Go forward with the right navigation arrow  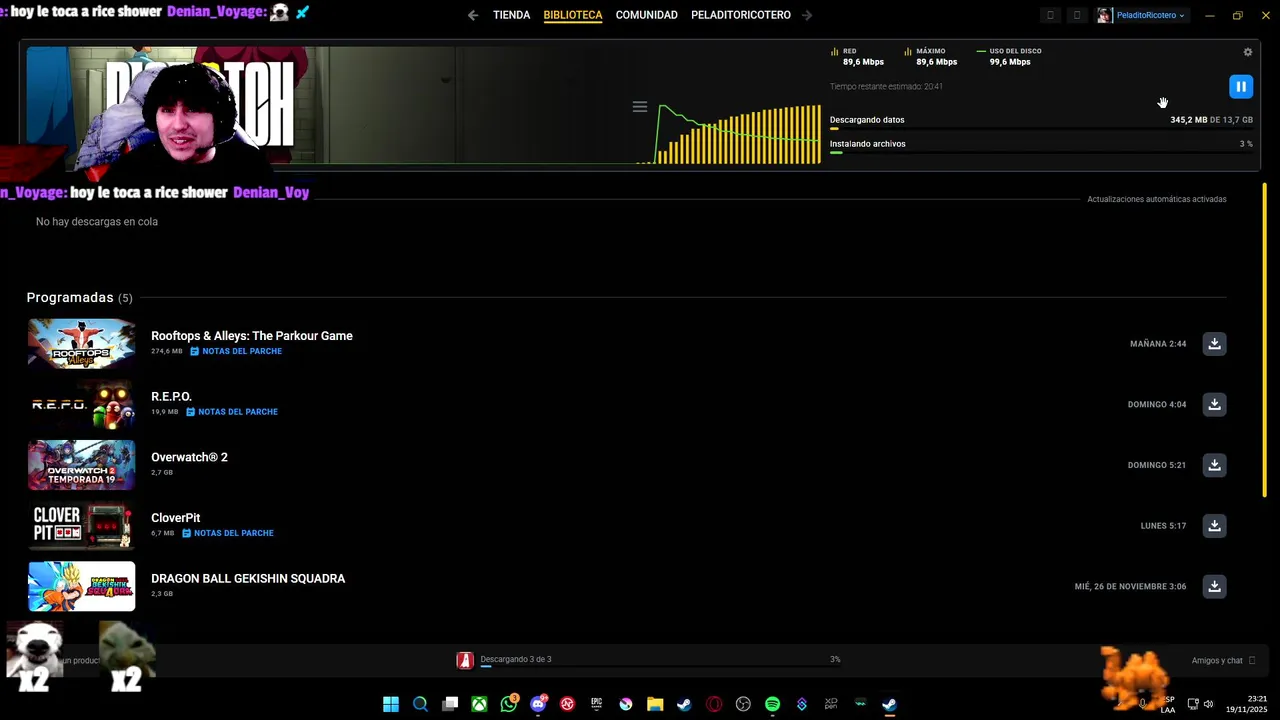[x=807, y=15]
